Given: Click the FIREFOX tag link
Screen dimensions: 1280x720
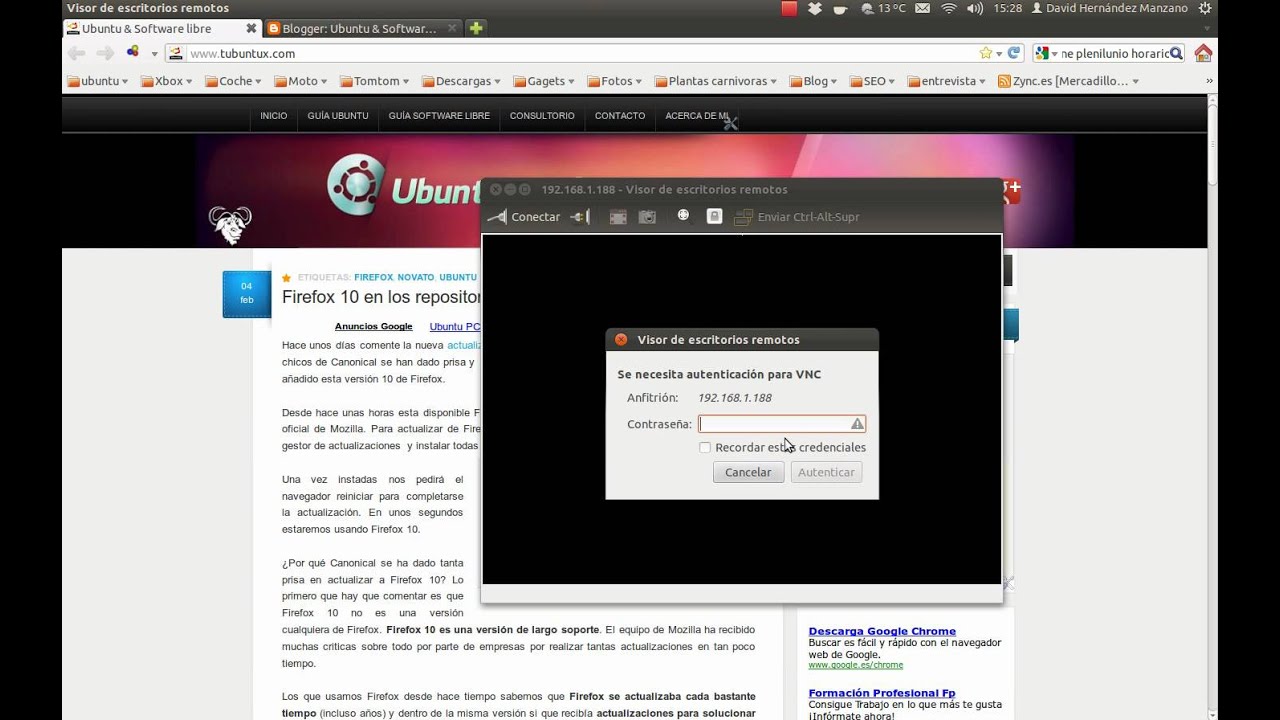Looking at the screenshot, I should (x=373, y=277).
